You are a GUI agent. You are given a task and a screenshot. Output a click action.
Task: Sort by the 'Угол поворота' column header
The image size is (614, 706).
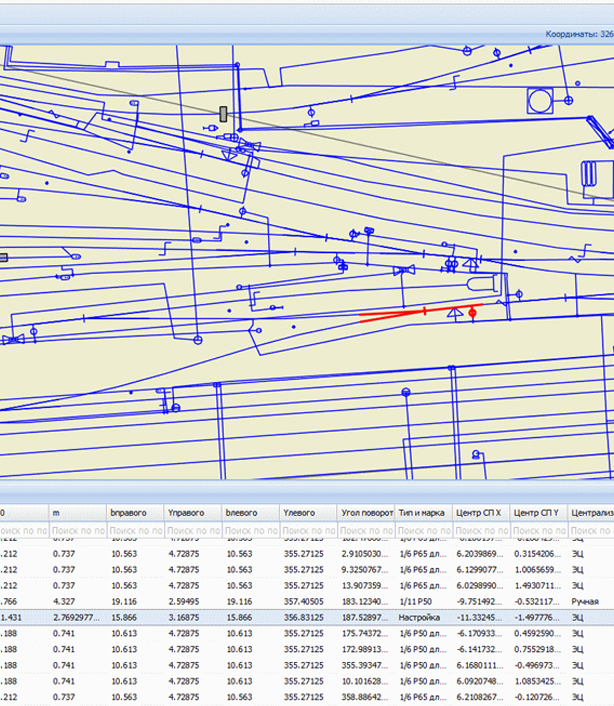(x=366, y=512)
